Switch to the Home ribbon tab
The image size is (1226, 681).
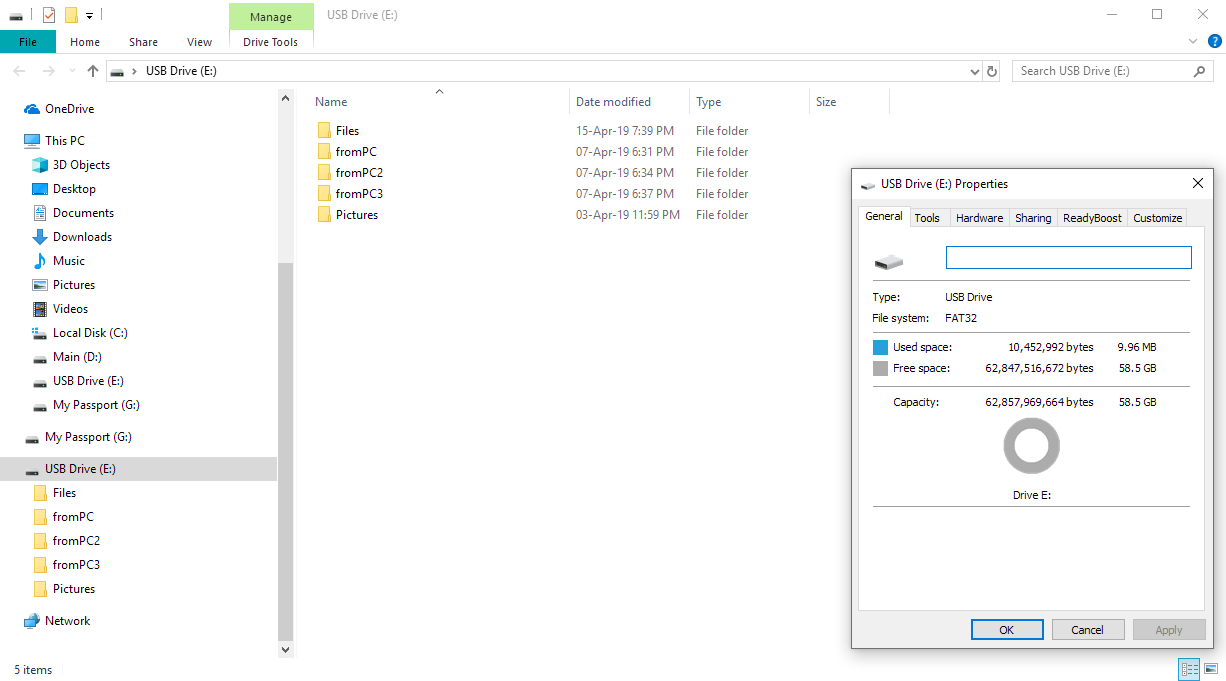point(85,42)
